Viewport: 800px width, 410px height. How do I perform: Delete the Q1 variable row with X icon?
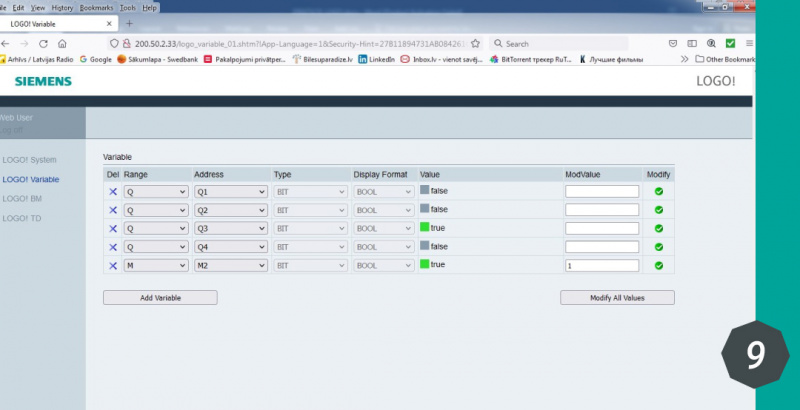113,191
